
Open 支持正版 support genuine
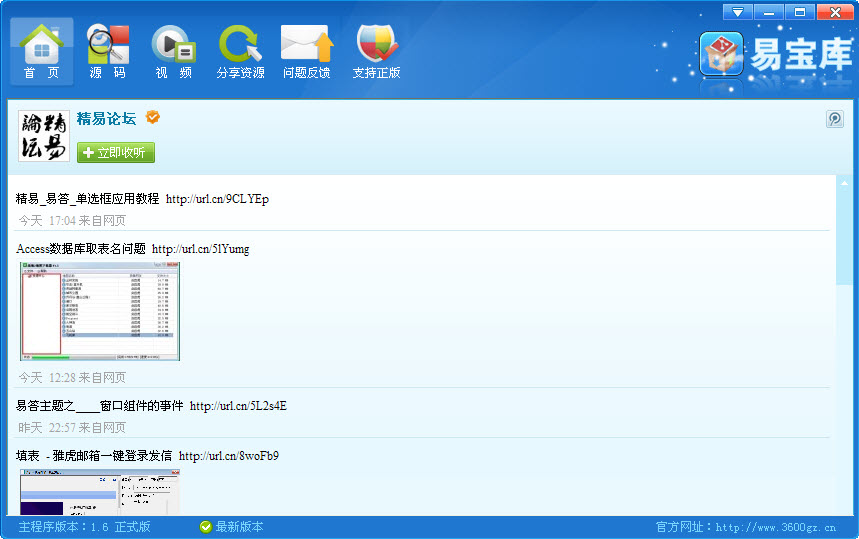click(376, 51)
